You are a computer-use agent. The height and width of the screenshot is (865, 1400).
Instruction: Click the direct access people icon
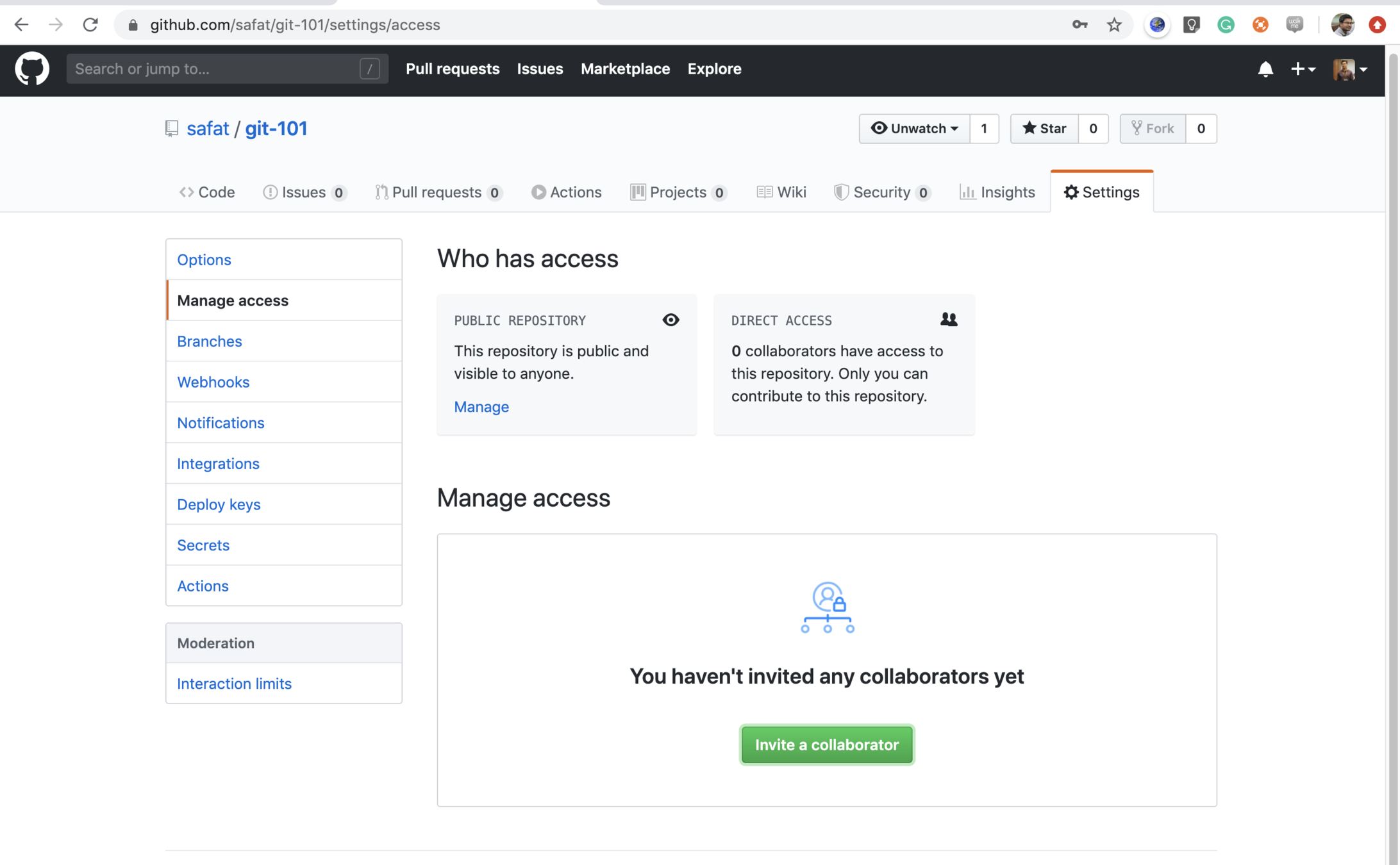click(948, 319)
